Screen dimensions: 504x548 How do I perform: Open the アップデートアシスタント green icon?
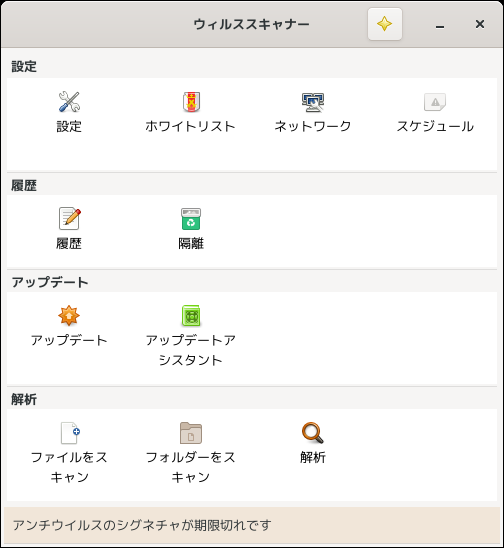(x=191, y=315)
